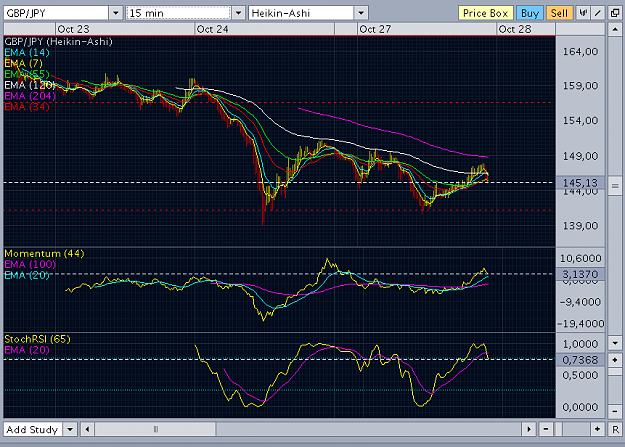Image resolution: width=625 pixels, height=447 pixels.
Task: Click the 139,00 price axis label
Action: click(x=580, y=226)
